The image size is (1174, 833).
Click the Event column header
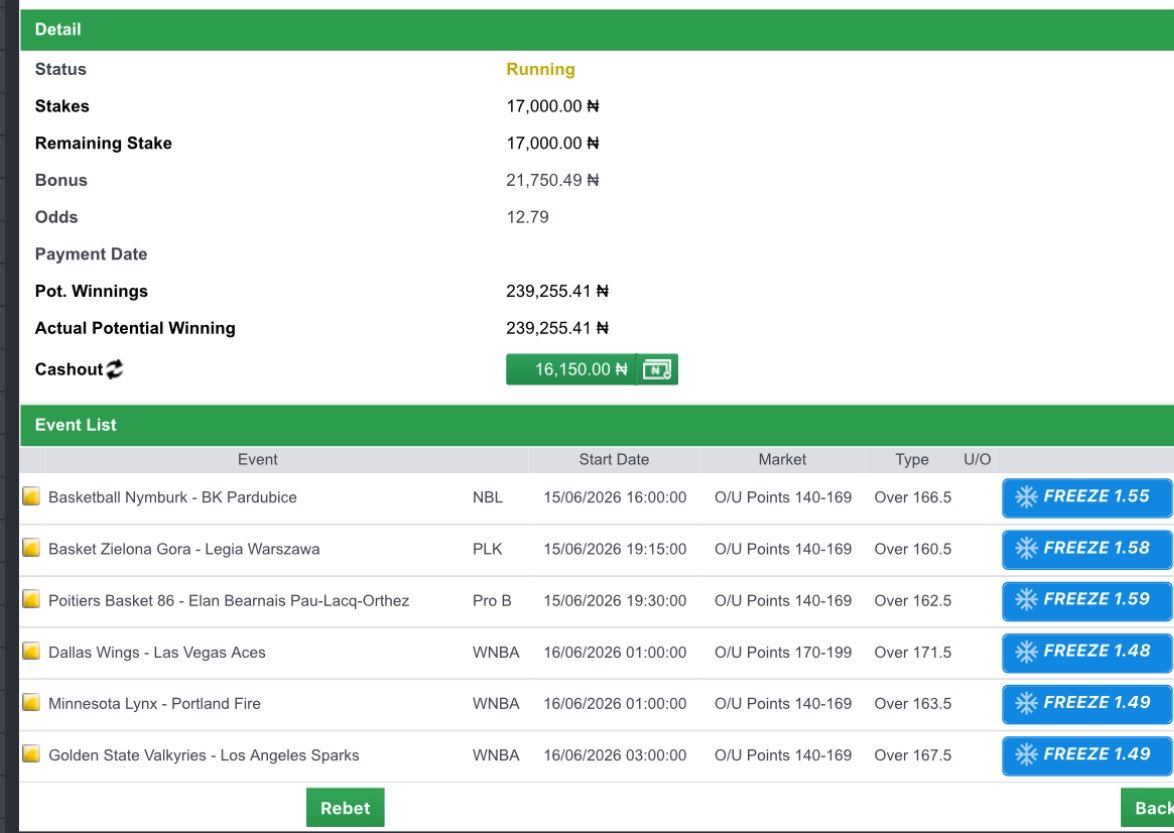pos(257,460)
